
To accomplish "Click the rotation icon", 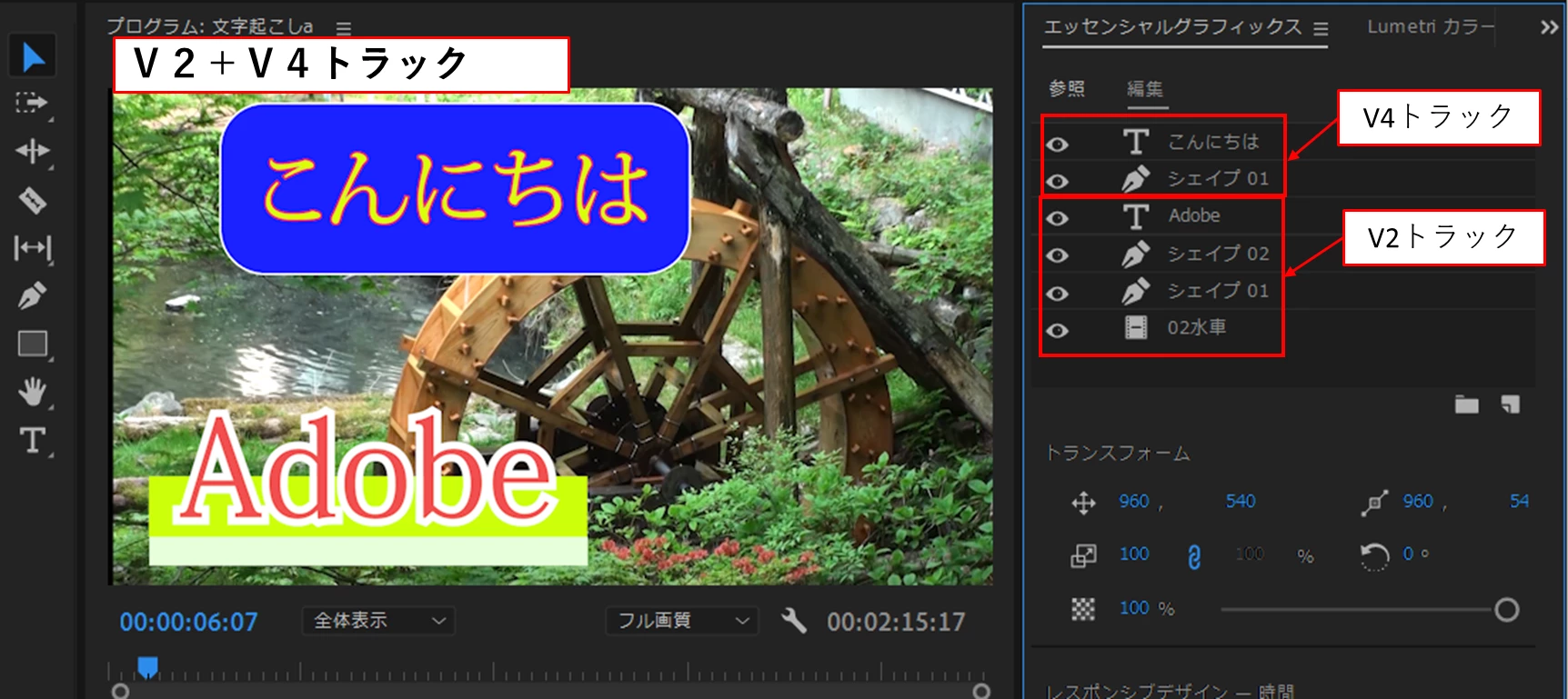I will click(1374, 556).
